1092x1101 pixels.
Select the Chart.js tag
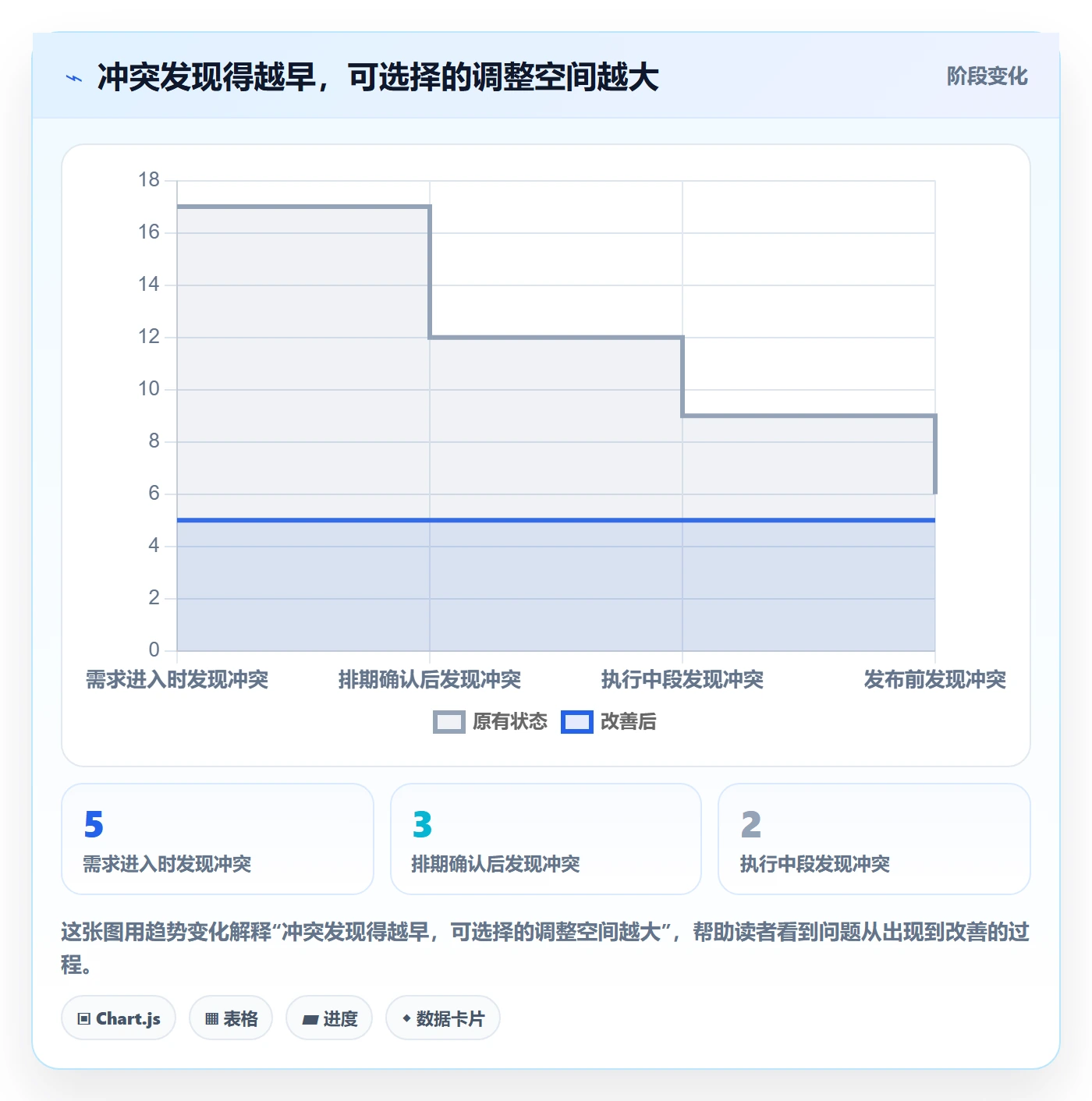pos(119,1018)
